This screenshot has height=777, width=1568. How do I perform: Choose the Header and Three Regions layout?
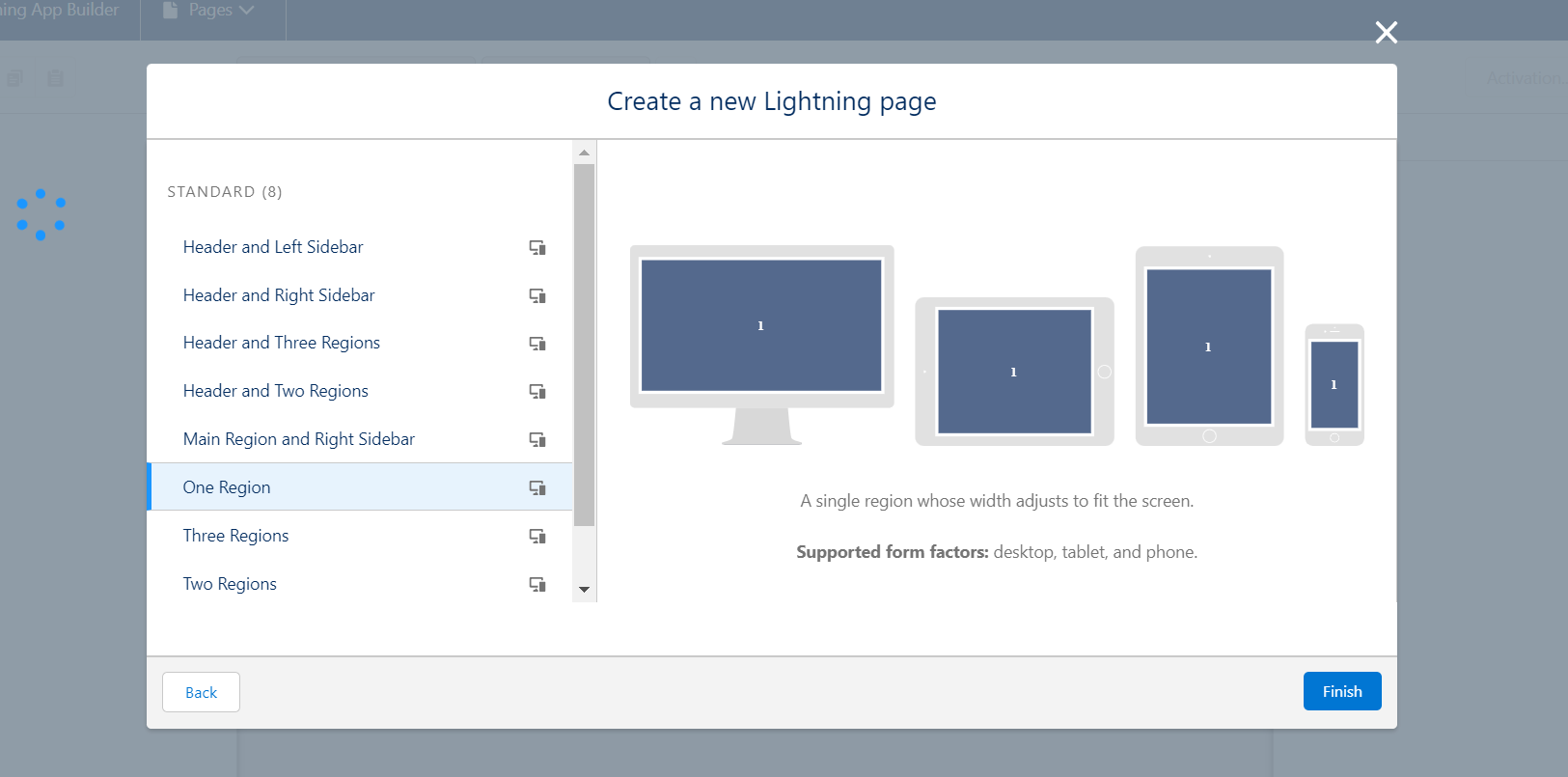[x=282, y=343]
